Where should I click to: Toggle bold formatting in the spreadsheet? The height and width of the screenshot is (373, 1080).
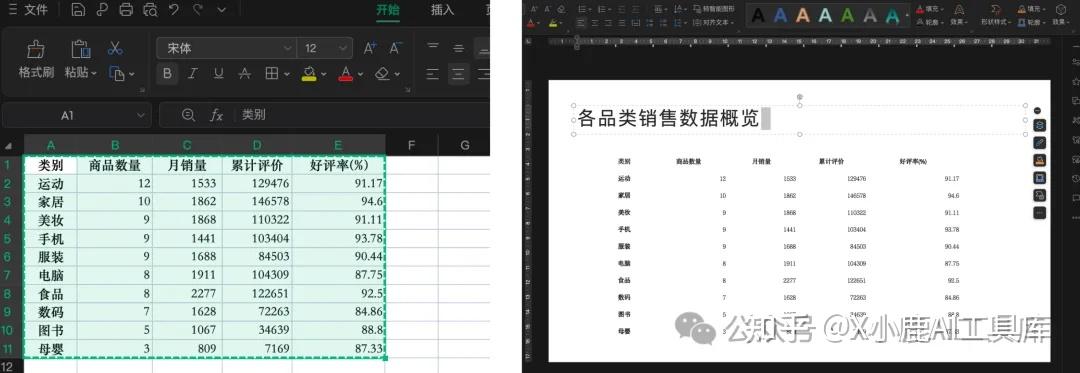coord(167,74)
